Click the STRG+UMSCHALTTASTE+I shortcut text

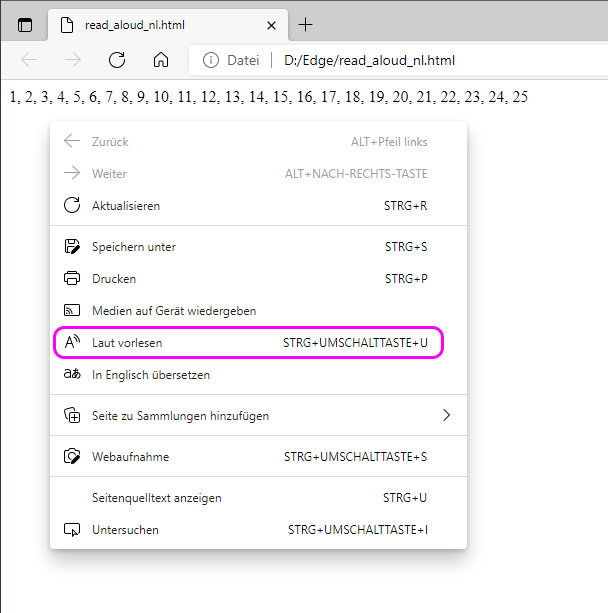point(358,530)
